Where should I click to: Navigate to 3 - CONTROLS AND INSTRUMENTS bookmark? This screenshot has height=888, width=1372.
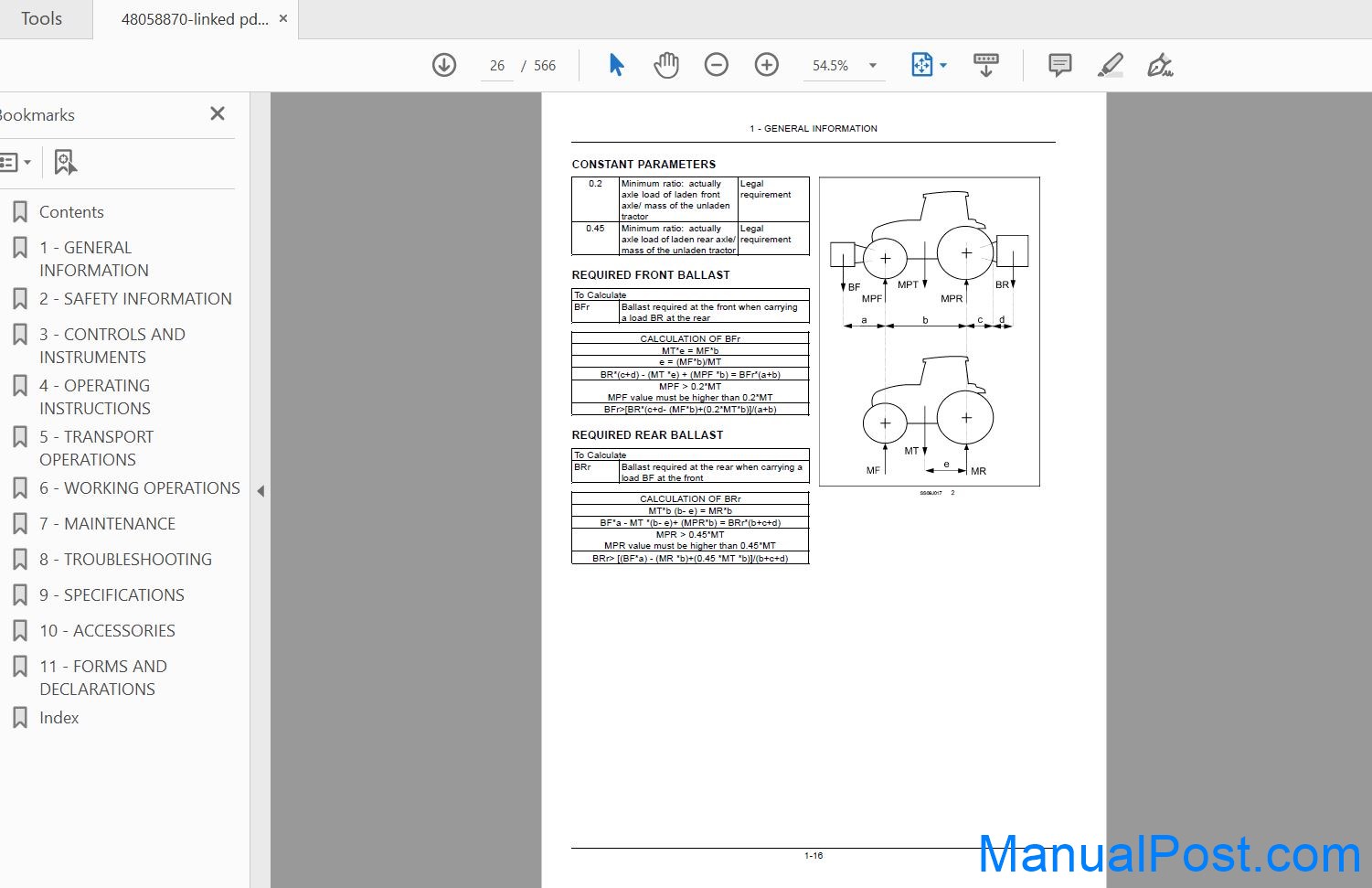[x=112, y=346]
